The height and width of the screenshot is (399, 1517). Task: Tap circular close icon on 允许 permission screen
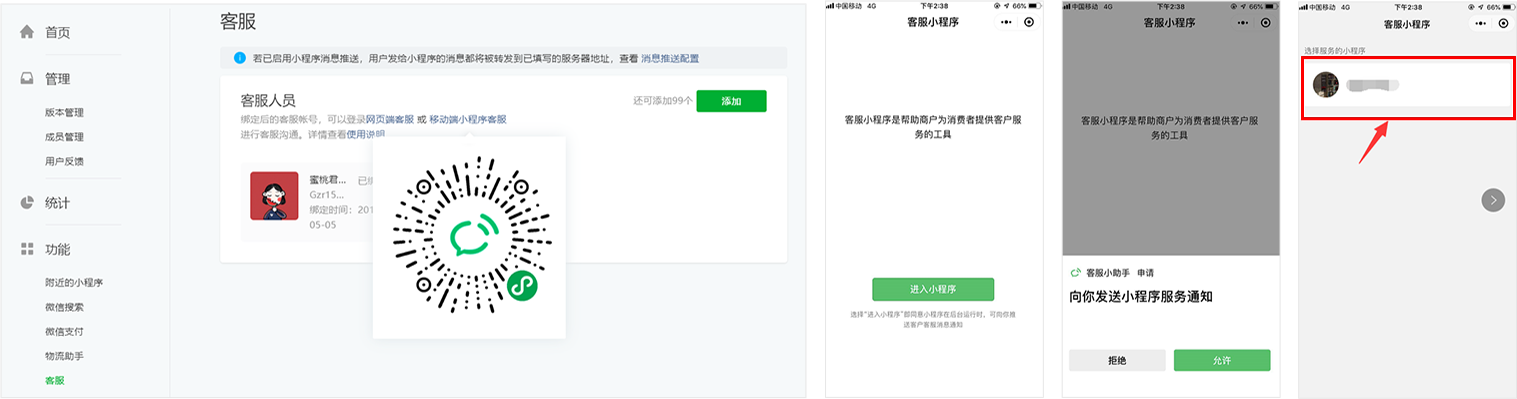coord(1267,21)
